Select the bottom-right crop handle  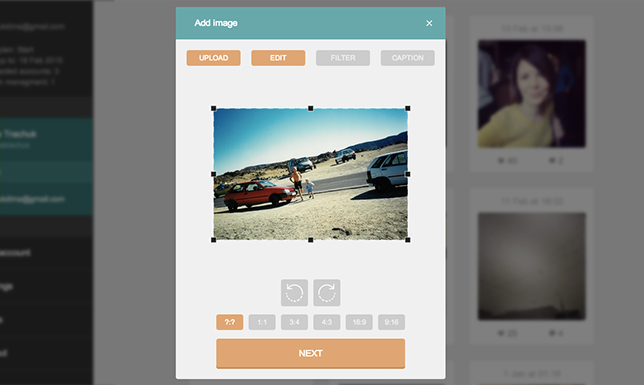coord(408,240)
